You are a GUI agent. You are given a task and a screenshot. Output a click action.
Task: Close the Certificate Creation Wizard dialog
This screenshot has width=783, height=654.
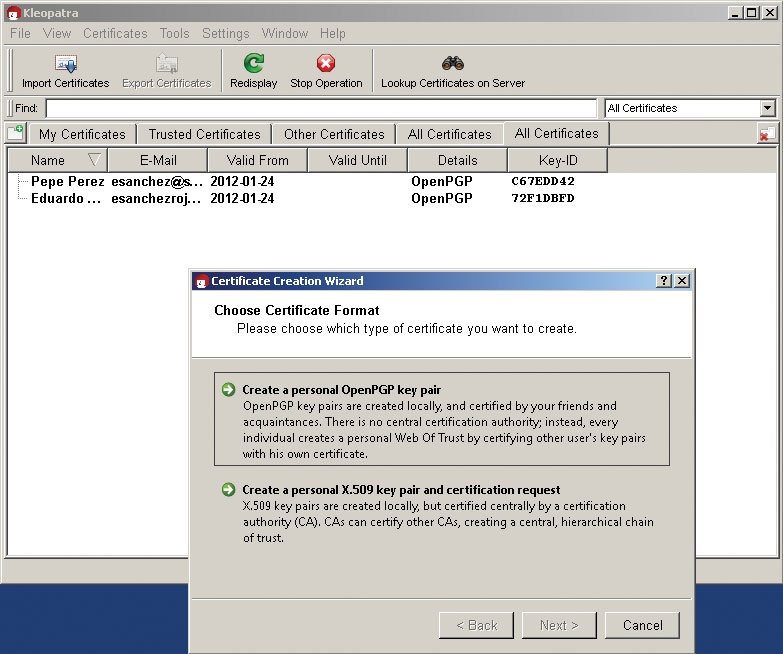click(x=682, y=281)
